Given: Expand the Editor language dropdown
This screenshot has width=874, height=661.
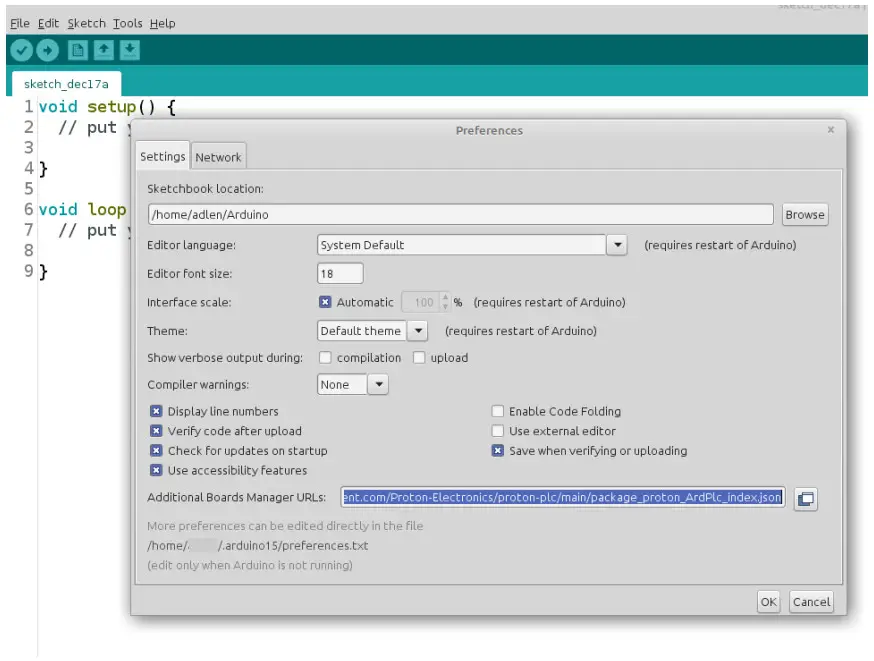Looking at the screenshot, I should 617,245.
